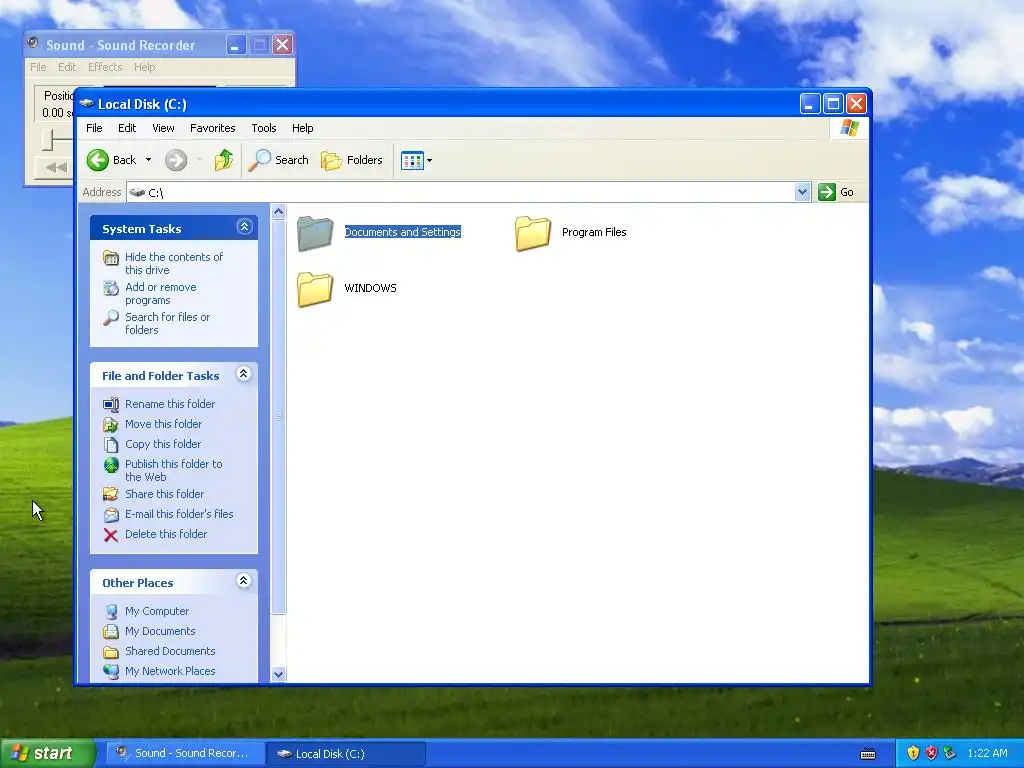This screenshot has width=1024, height=768.
Task: Click the green Back arrow icon
Action: tap(98, 160)
